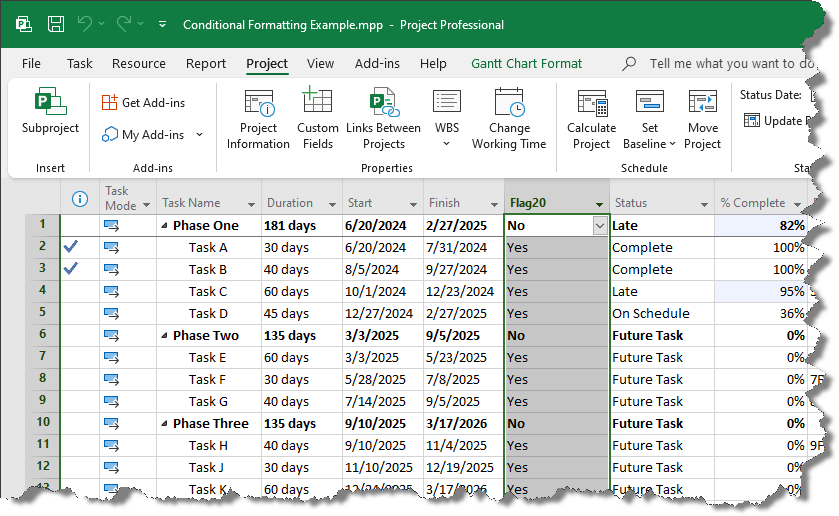Click Task Mode icon for Phase One
Viewport: 839px width, 516px height.
pos(111,225)
